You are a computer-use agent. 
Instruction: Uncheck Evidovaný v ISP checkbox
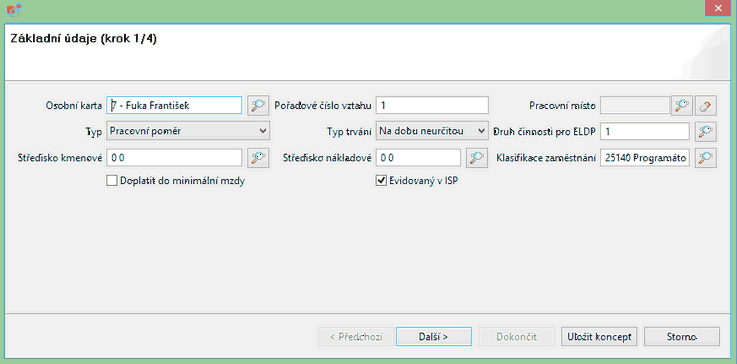(381, 181)
